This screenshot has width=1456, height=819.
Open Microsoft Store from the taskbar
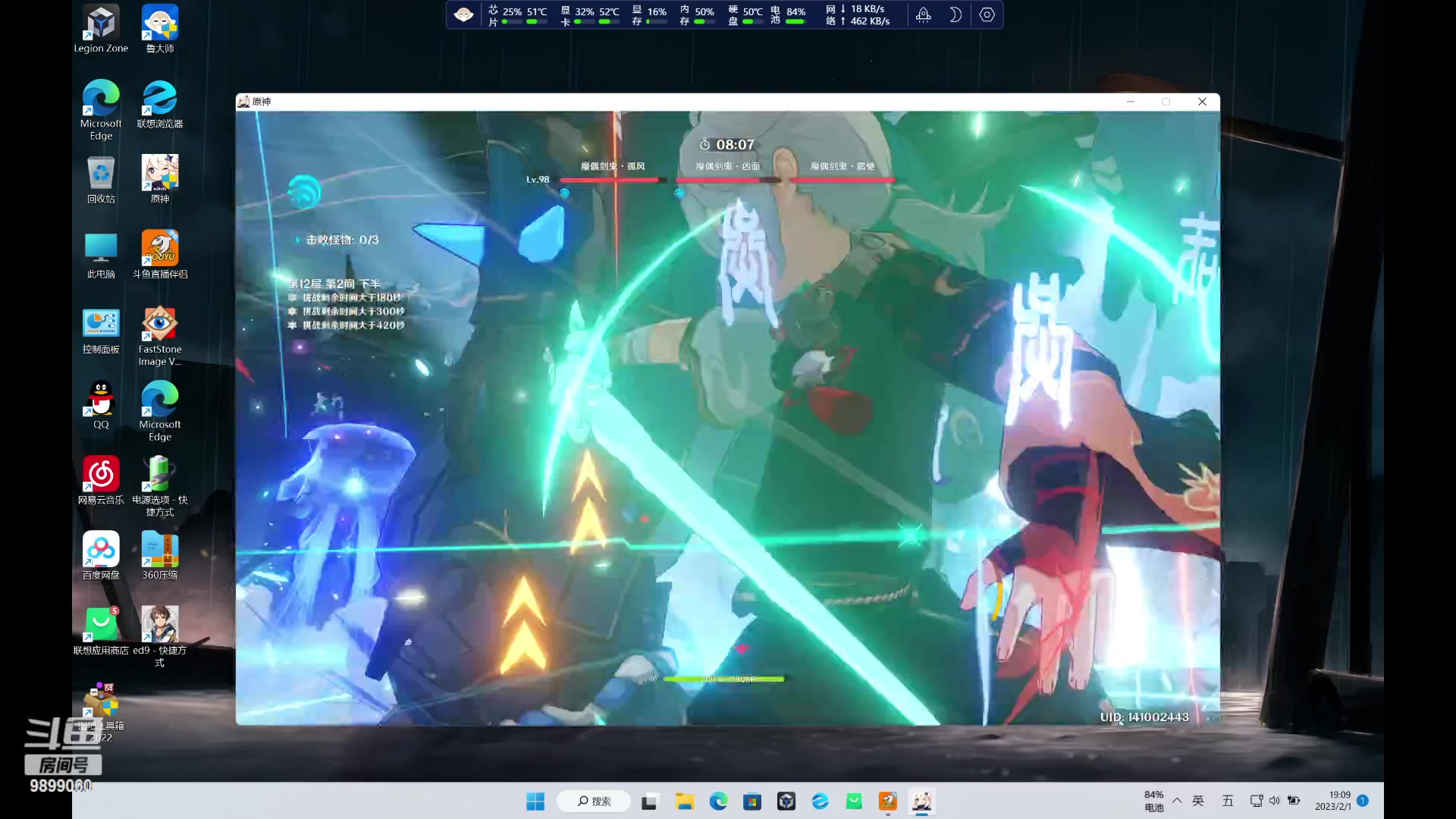[x=752, y=802]
